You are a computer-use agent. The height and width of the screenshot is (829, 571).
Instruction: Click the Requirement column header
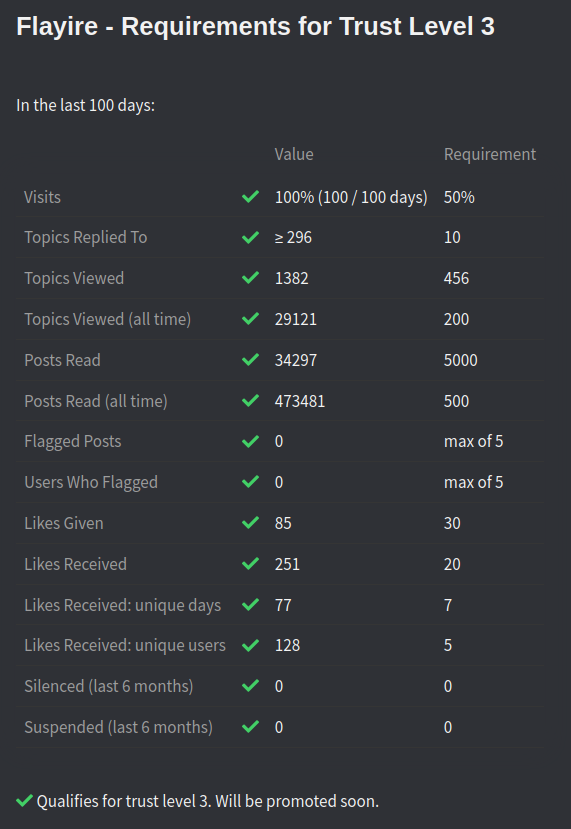click(490, 154)
